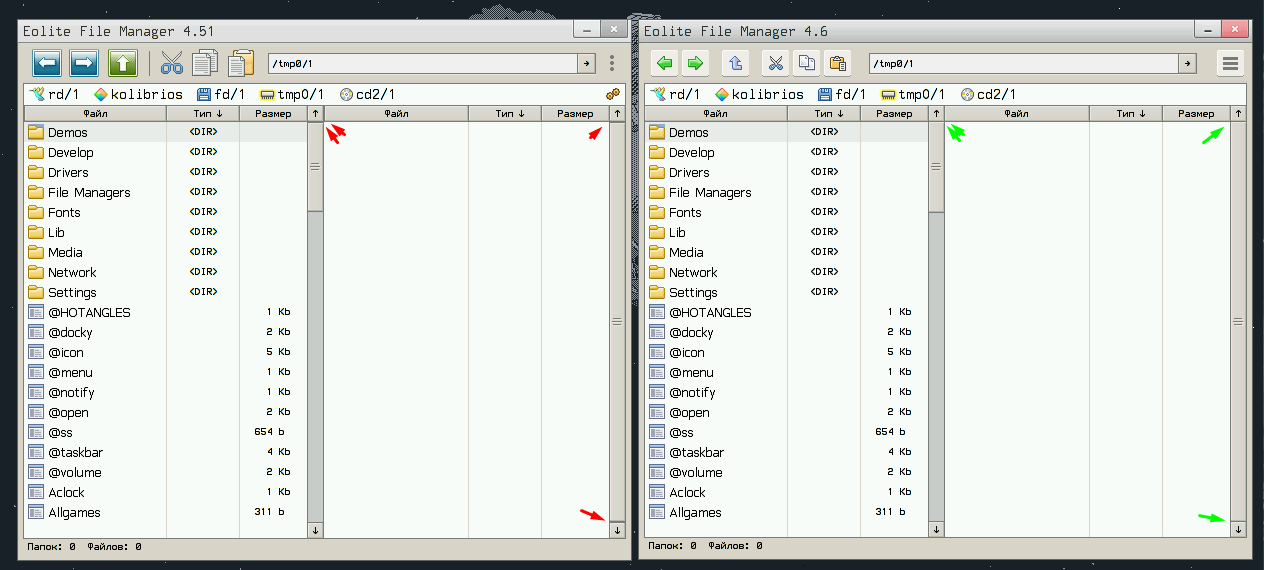Screen dimensions: 1264x570
Task: Click blue forward arrow in Eolite 4.51
Action: click(x=84, y=64)
